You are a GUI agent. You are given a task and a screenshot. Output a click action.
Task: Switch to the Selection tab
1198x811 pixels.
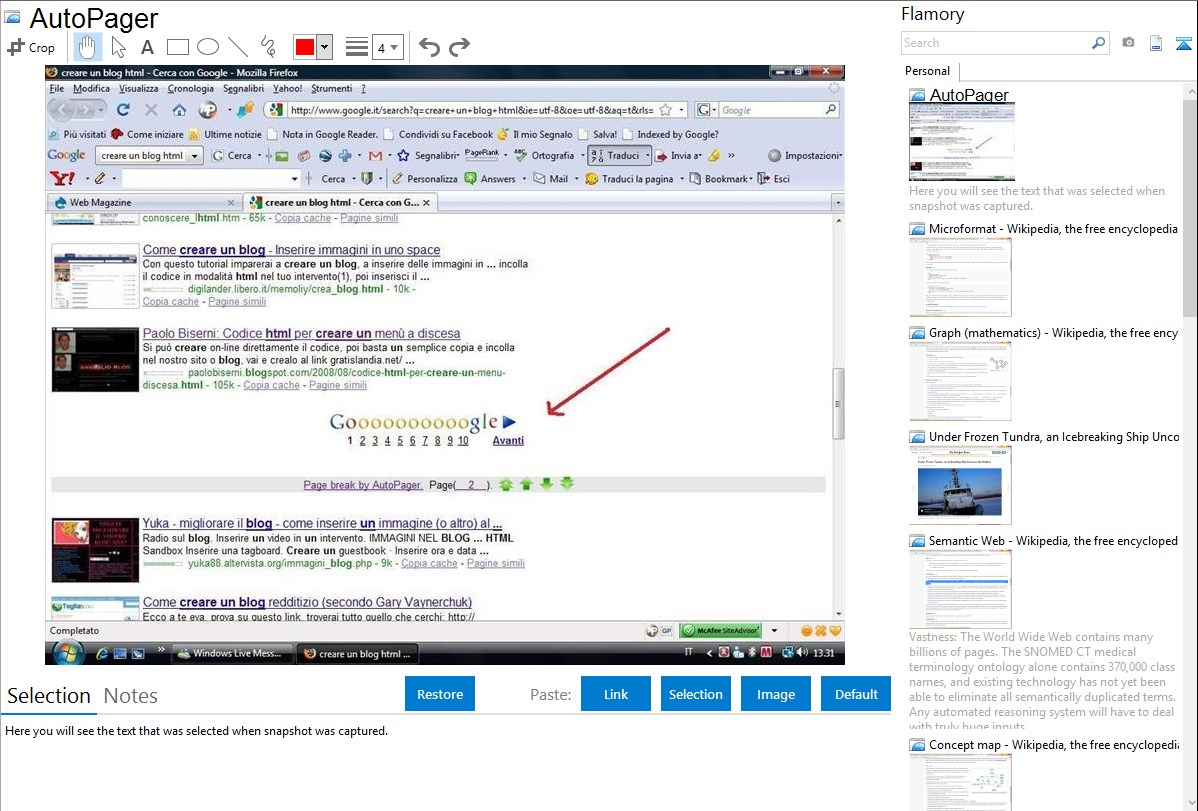point(49,696)
